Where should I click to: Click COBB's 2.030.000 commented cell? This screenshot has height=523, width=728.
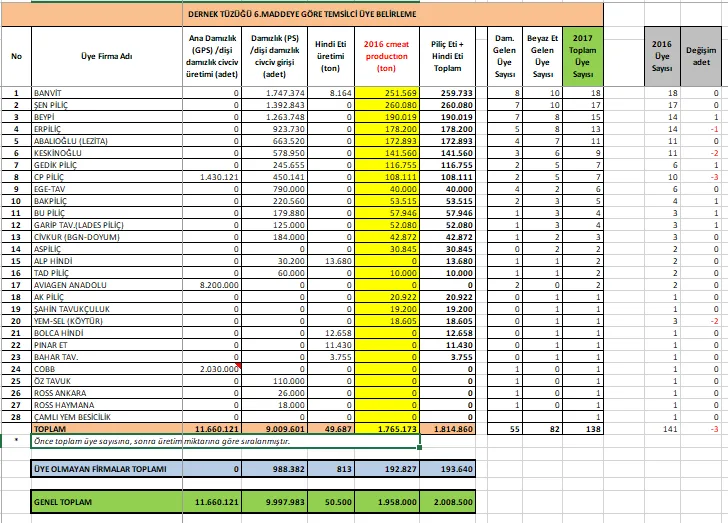[x=212, y=369]
